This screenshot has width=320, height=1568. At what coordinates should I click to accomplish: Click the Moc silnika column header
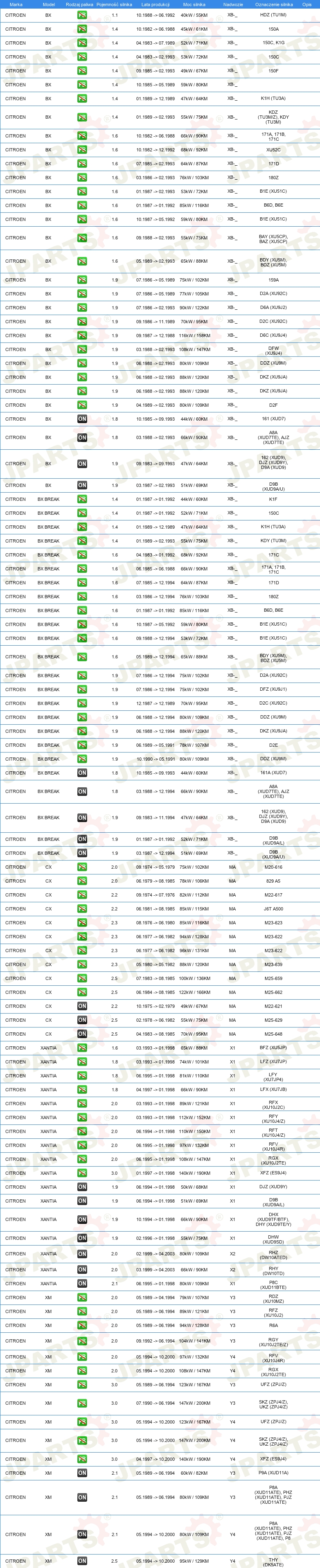(x=194, y=4)
